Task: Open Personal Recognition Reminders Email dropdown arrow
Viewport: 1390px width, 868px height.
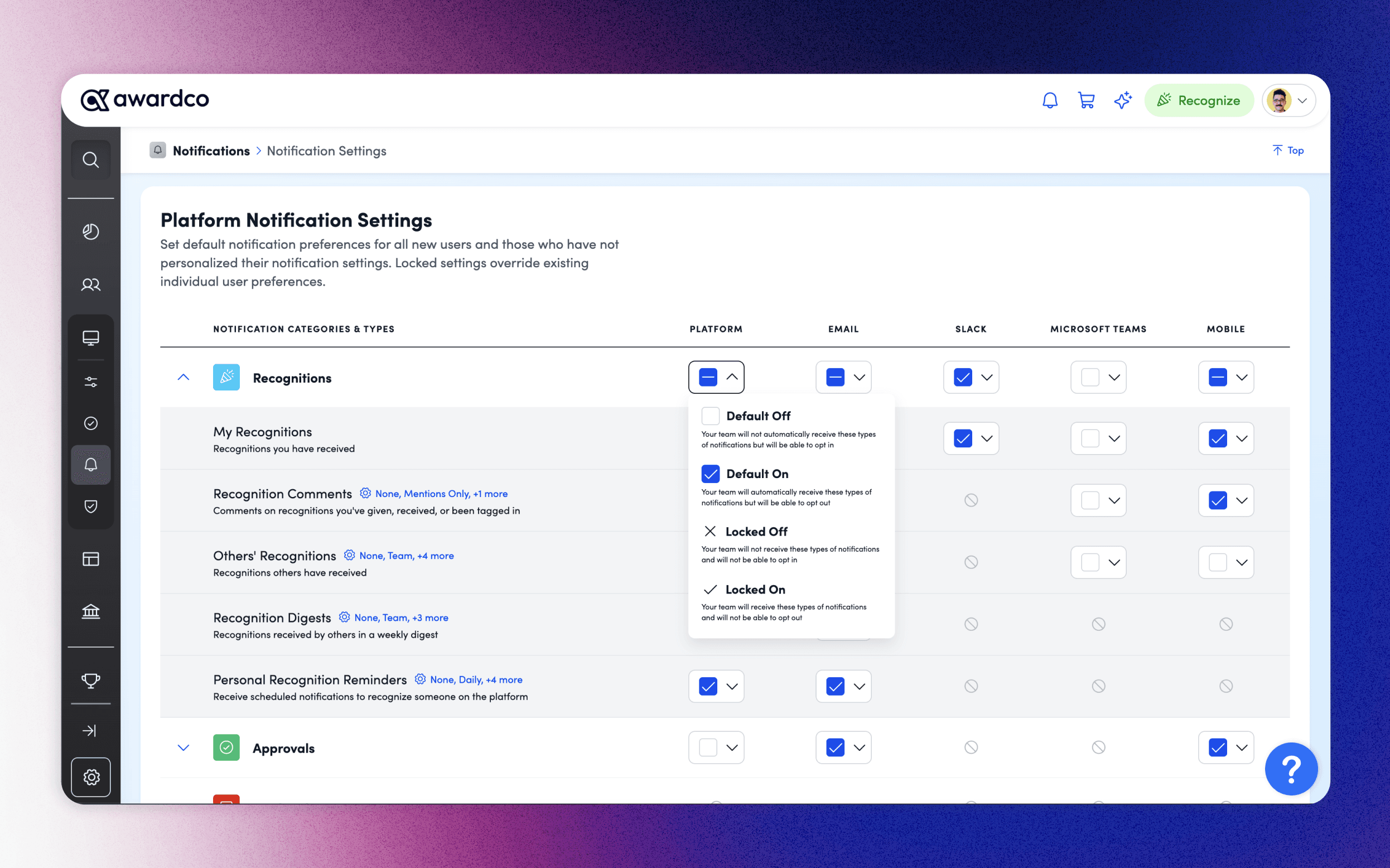Action: click(859, 687)
